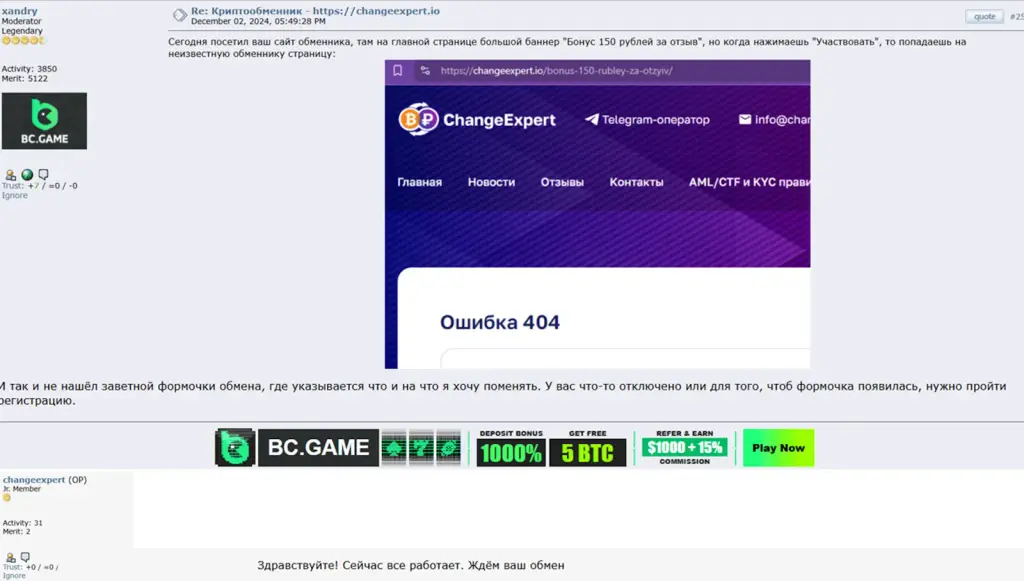Quote xandry's post
1024x581 pixels.
[984, 16]
